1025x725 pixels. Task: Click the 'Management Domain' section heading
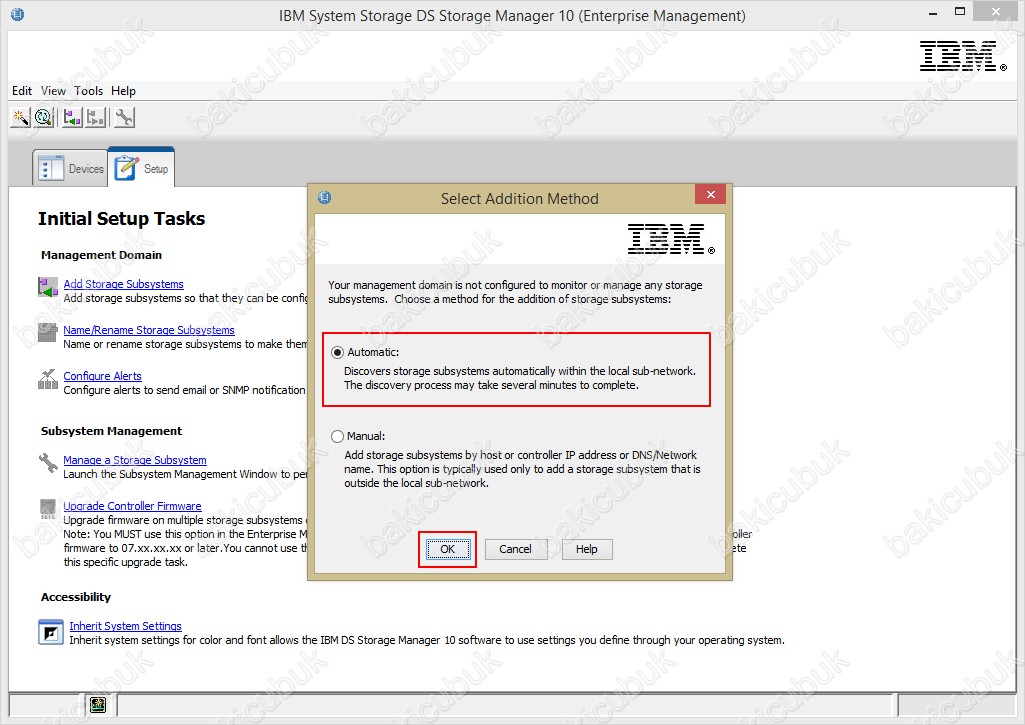tap(101, 255)
